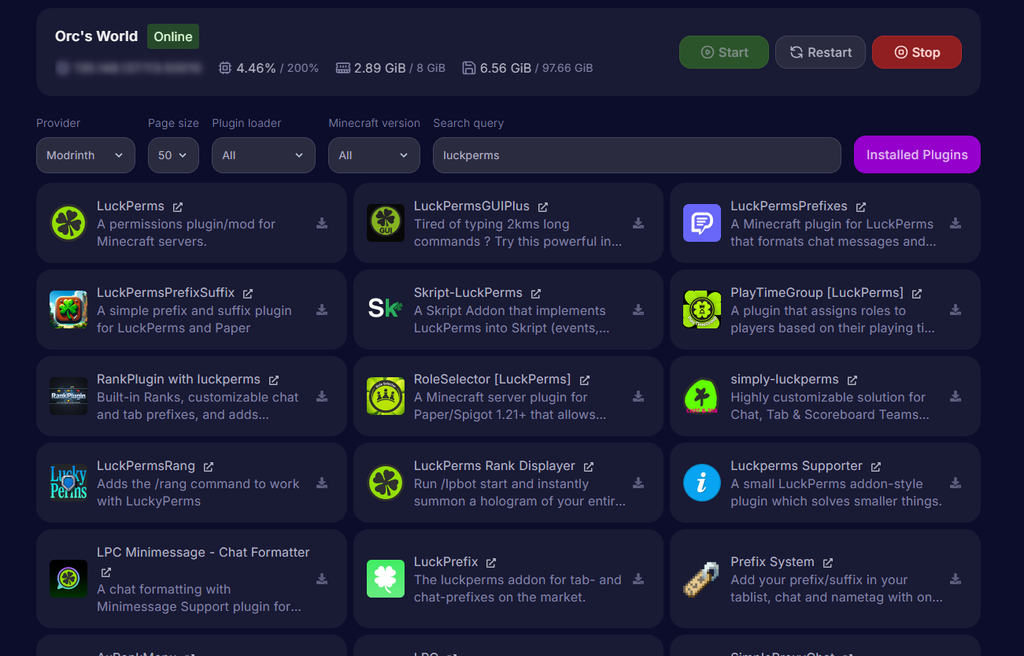Open LuckPermsRang external link icon
The height and width of the screenshot is (656, 1024).
208,467
